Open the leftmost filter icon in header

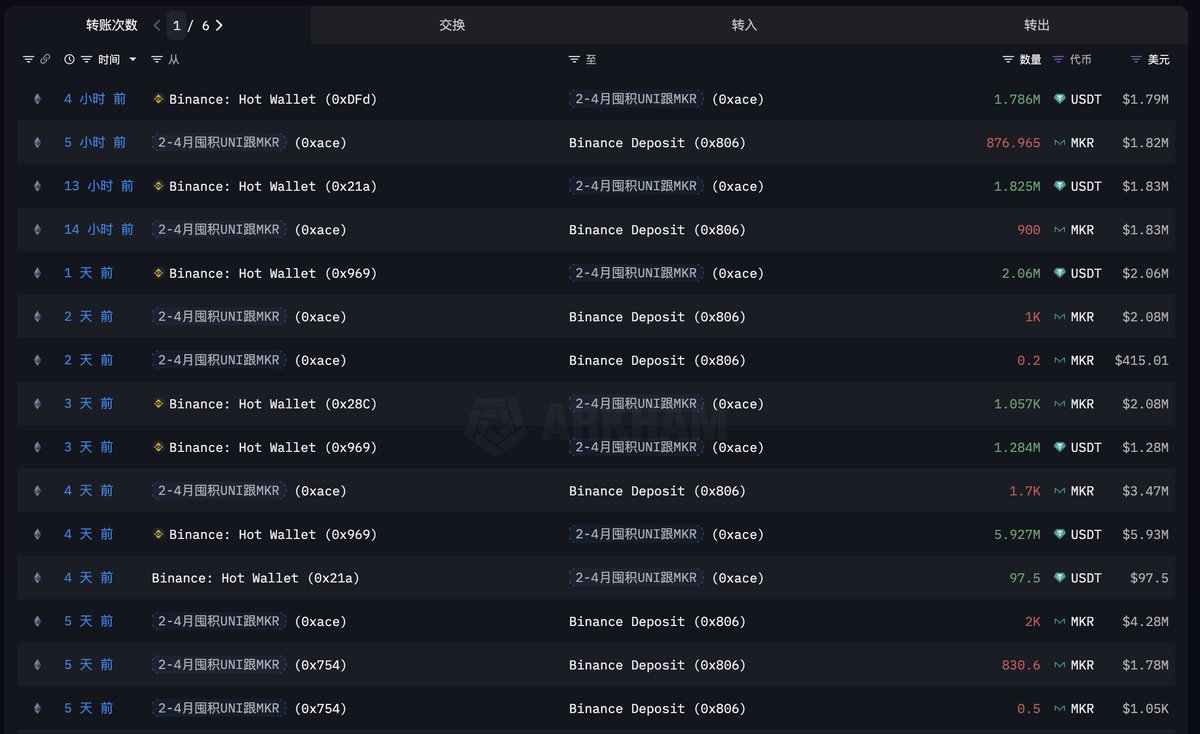28,60
